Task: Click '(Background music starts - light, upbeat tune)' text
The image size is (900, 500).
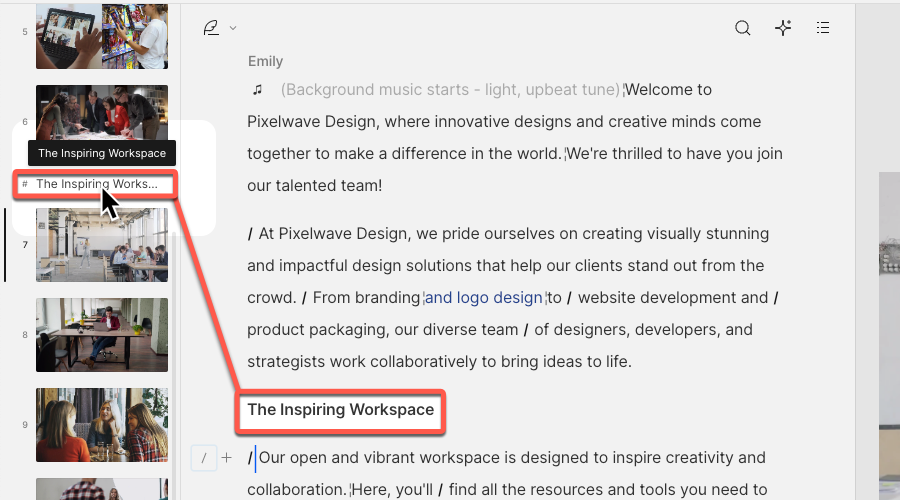Action: [x=451, y=90]
